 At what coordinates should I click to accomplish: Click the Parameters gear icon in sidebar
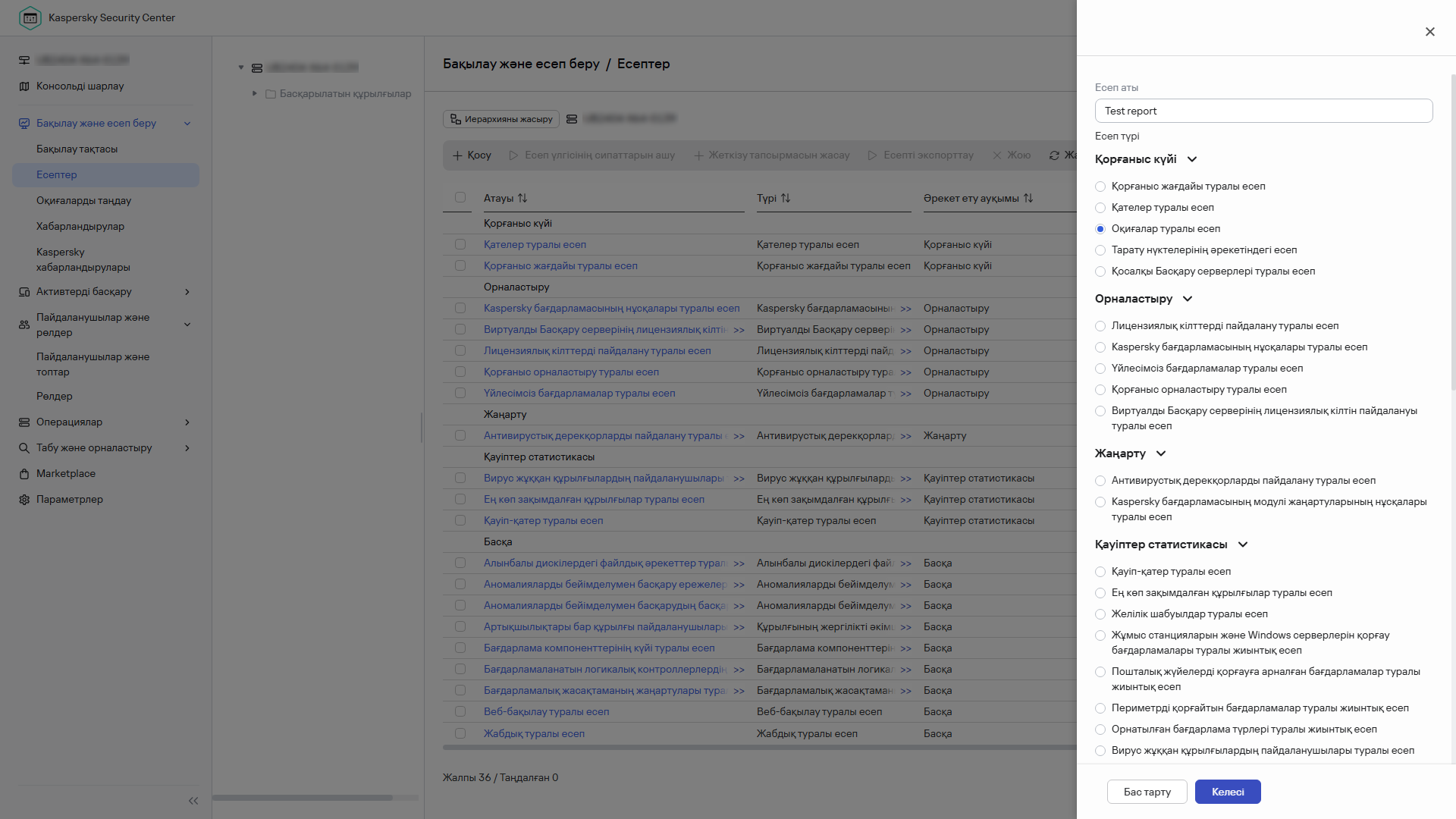pos(24,500)
